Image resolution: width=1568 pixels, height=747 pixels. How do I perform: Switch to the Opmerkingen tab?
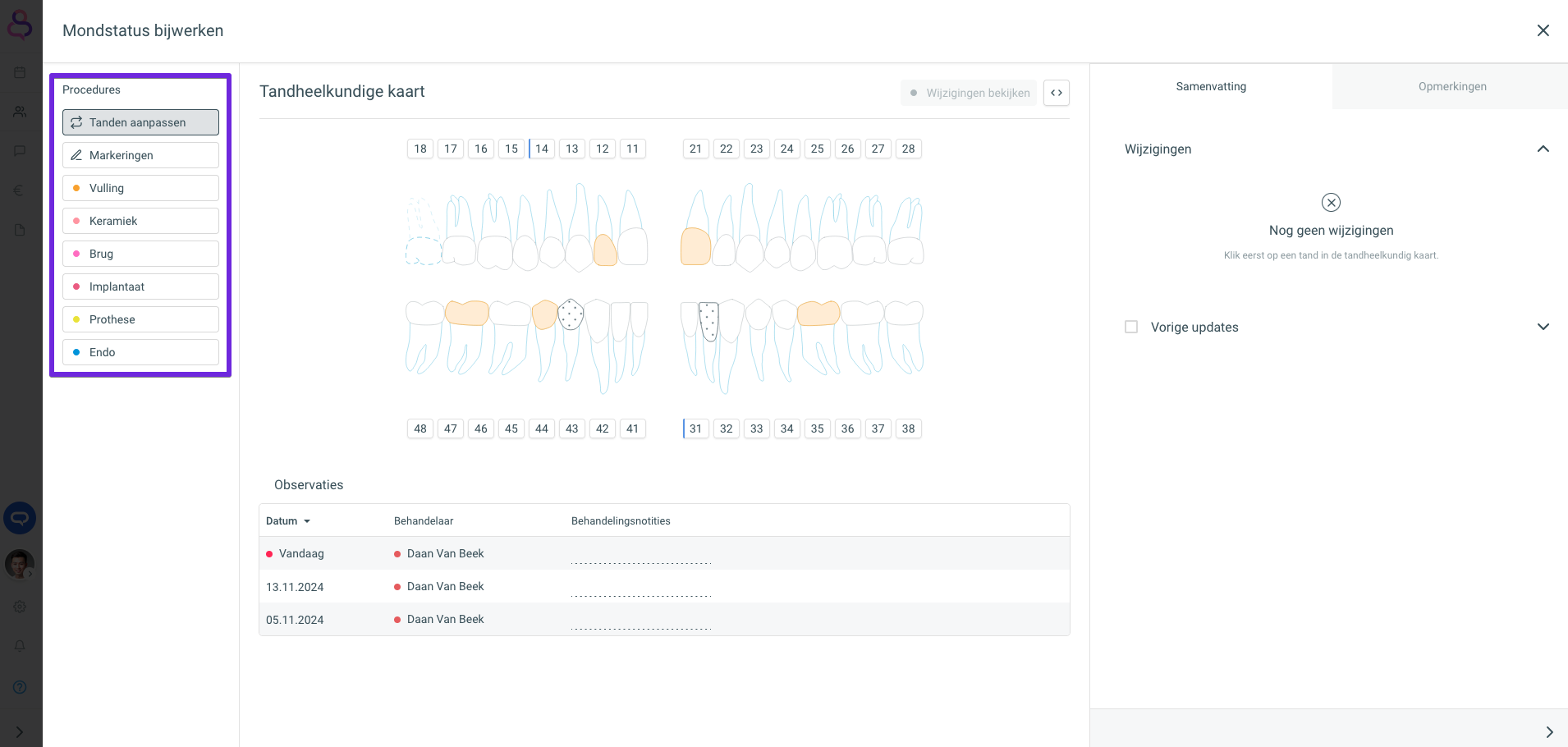tap(1451, 86)
